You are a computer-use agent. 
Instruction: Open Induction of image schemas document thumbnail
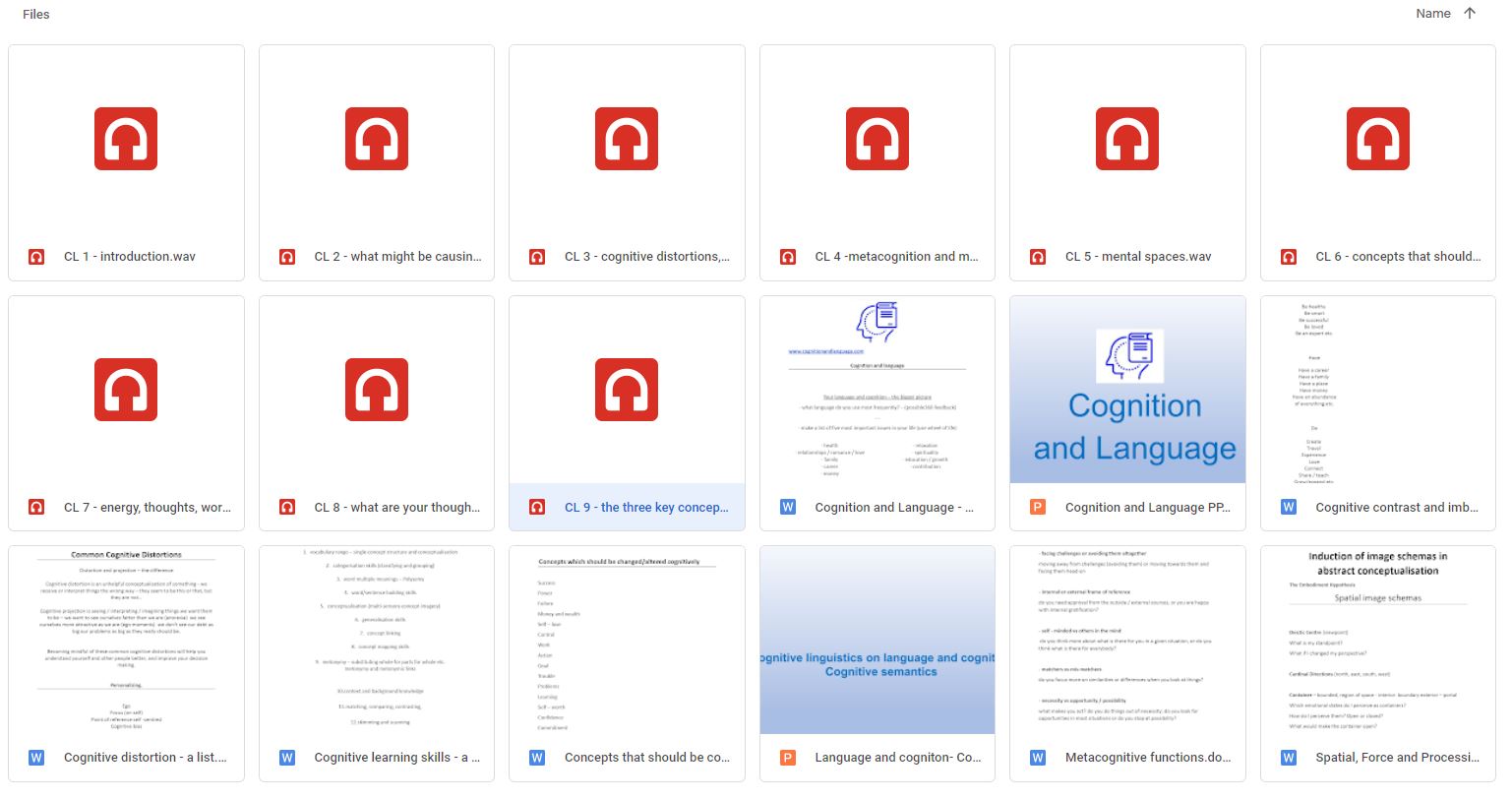1378,641
